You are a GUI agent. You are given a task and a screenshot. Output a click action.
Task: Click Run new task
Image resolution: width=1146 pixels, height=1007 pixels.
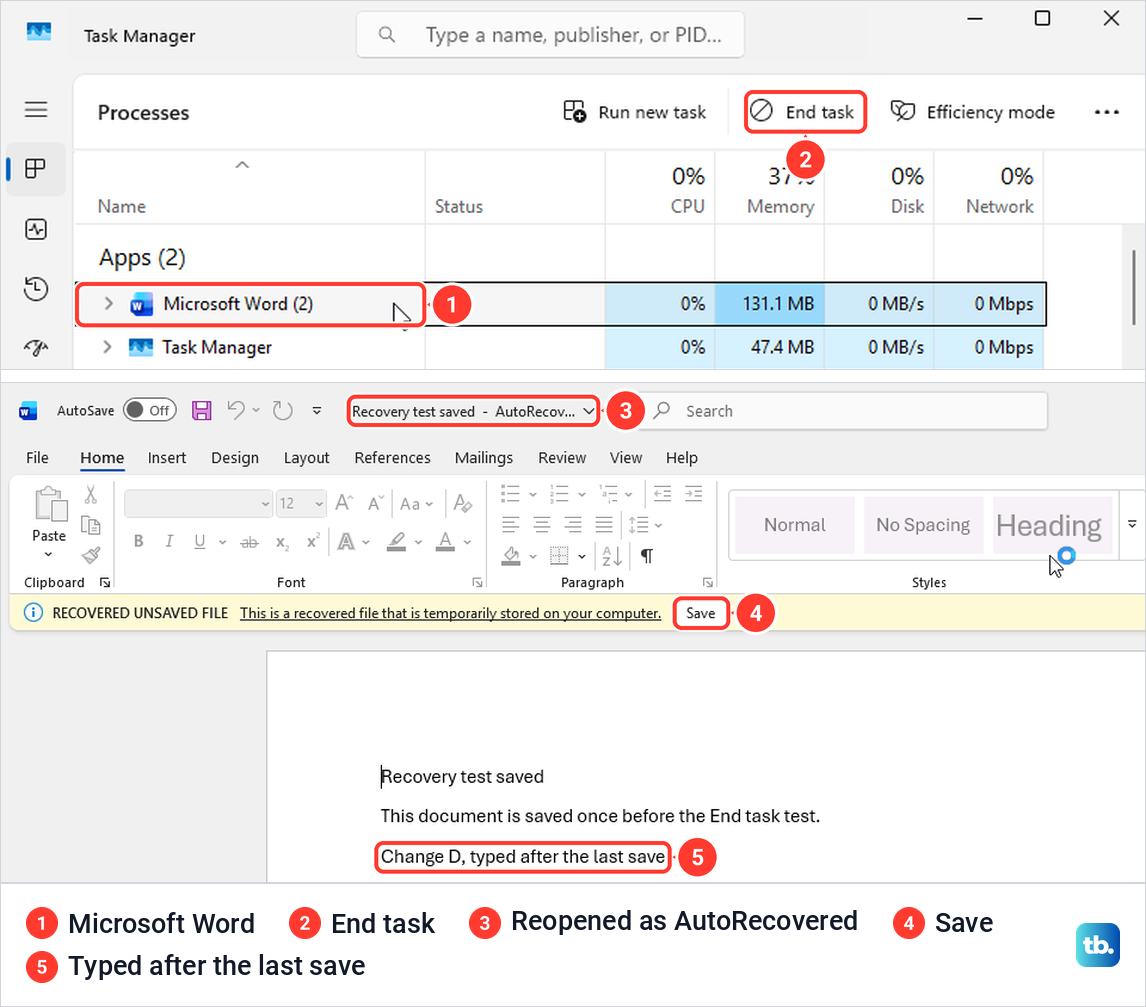coord(634,112)
